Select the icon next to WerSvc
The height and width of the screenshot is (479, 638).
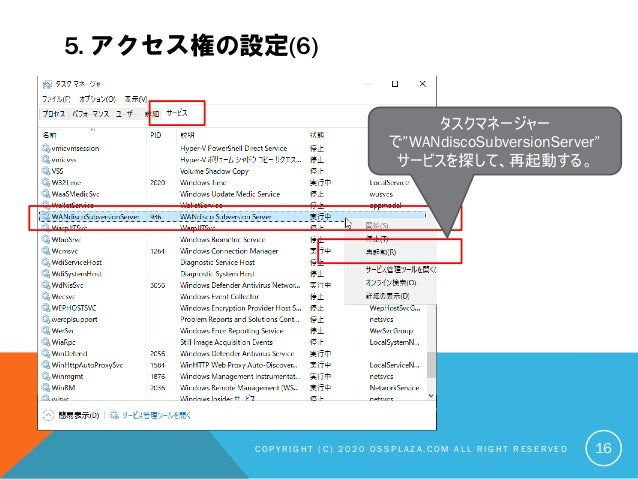tap(46, 330)
